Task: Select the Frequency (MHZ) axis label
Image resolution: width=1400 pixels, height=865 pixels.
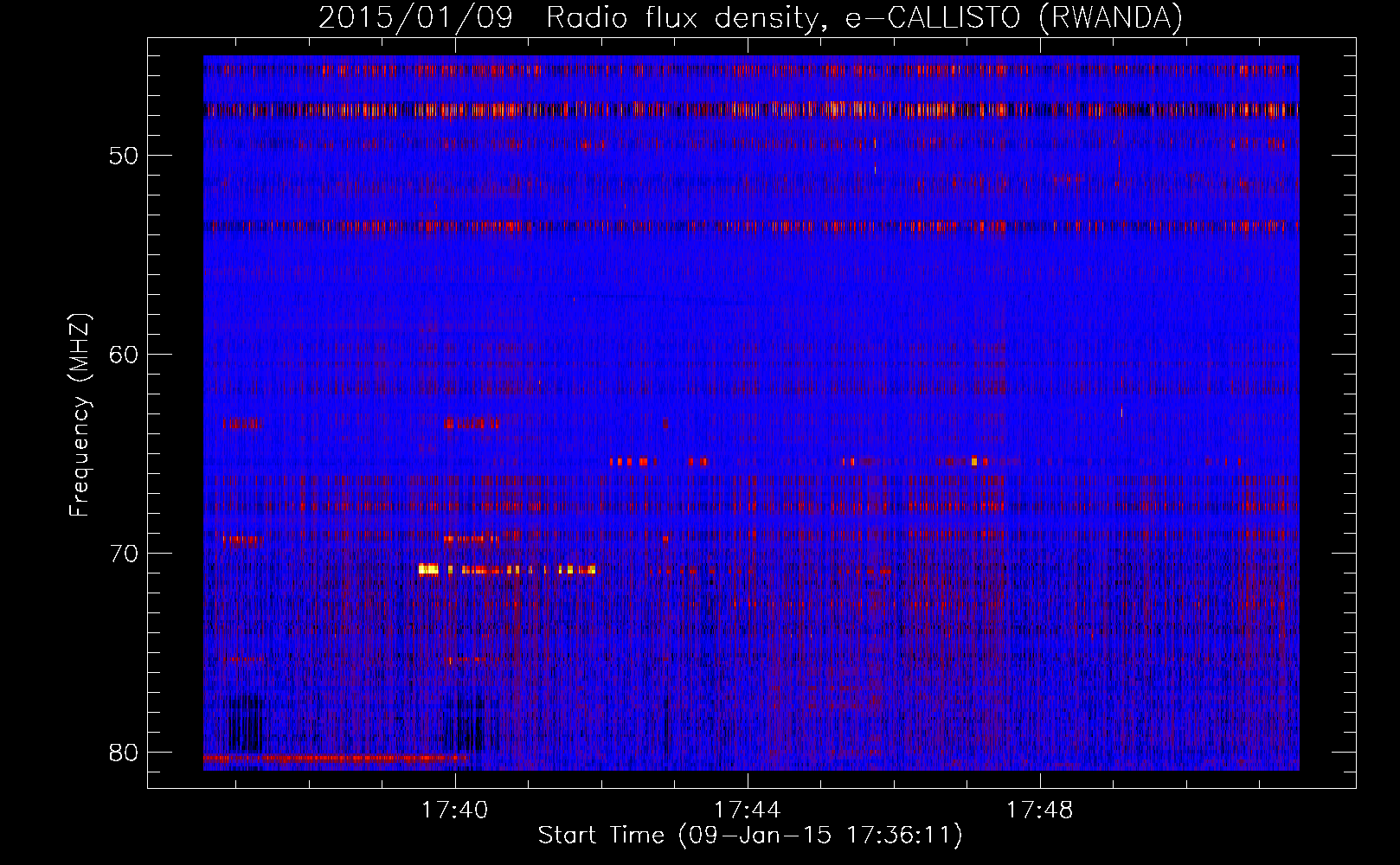Action: pos(80,414)
